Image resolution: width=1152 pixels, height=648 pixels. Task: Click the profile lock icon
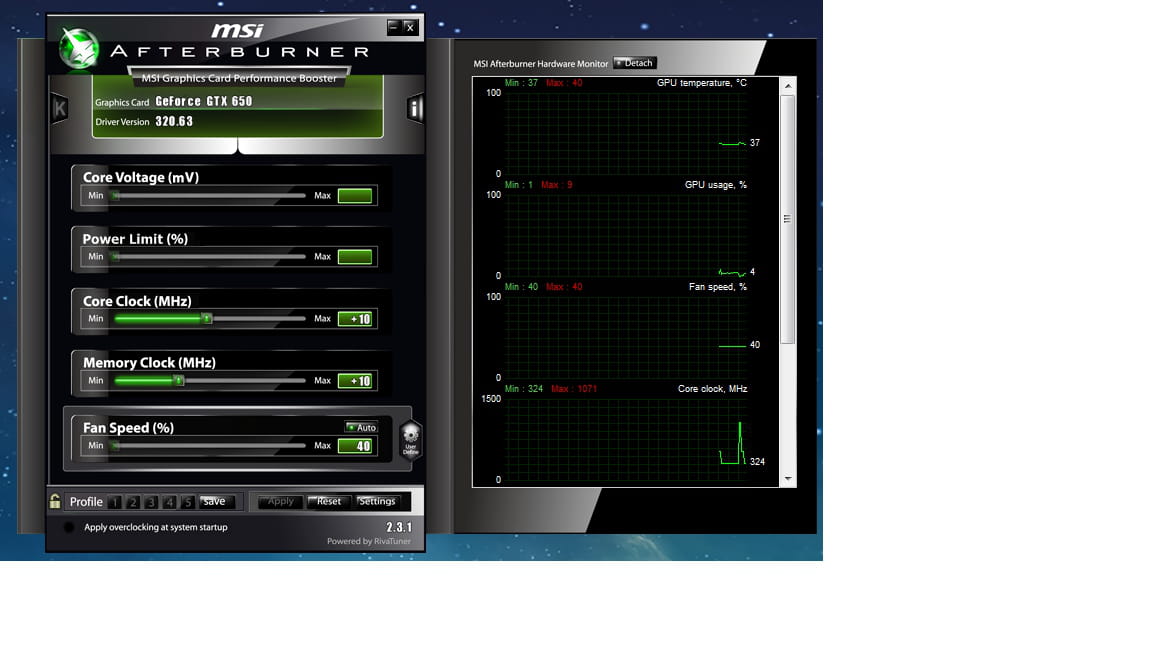click(x=55, y=502)
